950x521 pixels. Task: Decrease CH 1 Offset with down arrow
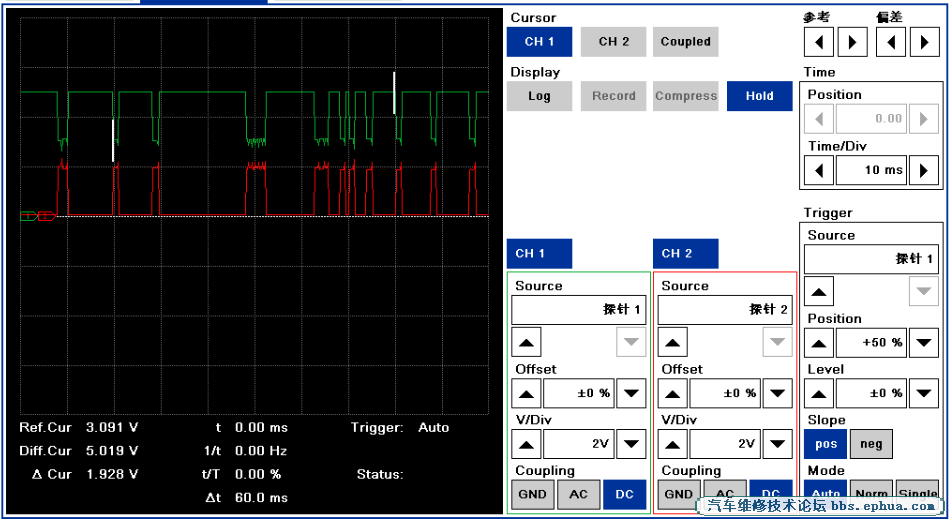(x=631, y=394)
